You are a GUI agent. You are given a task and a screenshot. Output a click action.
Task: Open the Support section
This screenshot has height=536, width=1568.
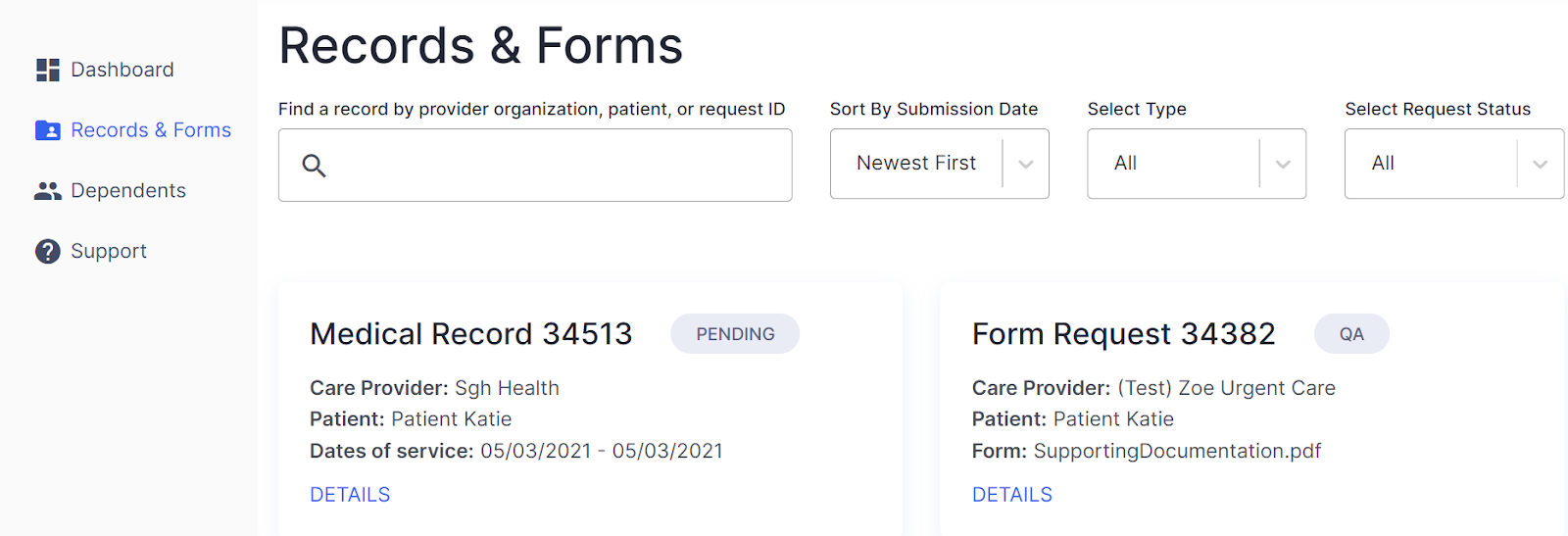coord(91,252)
